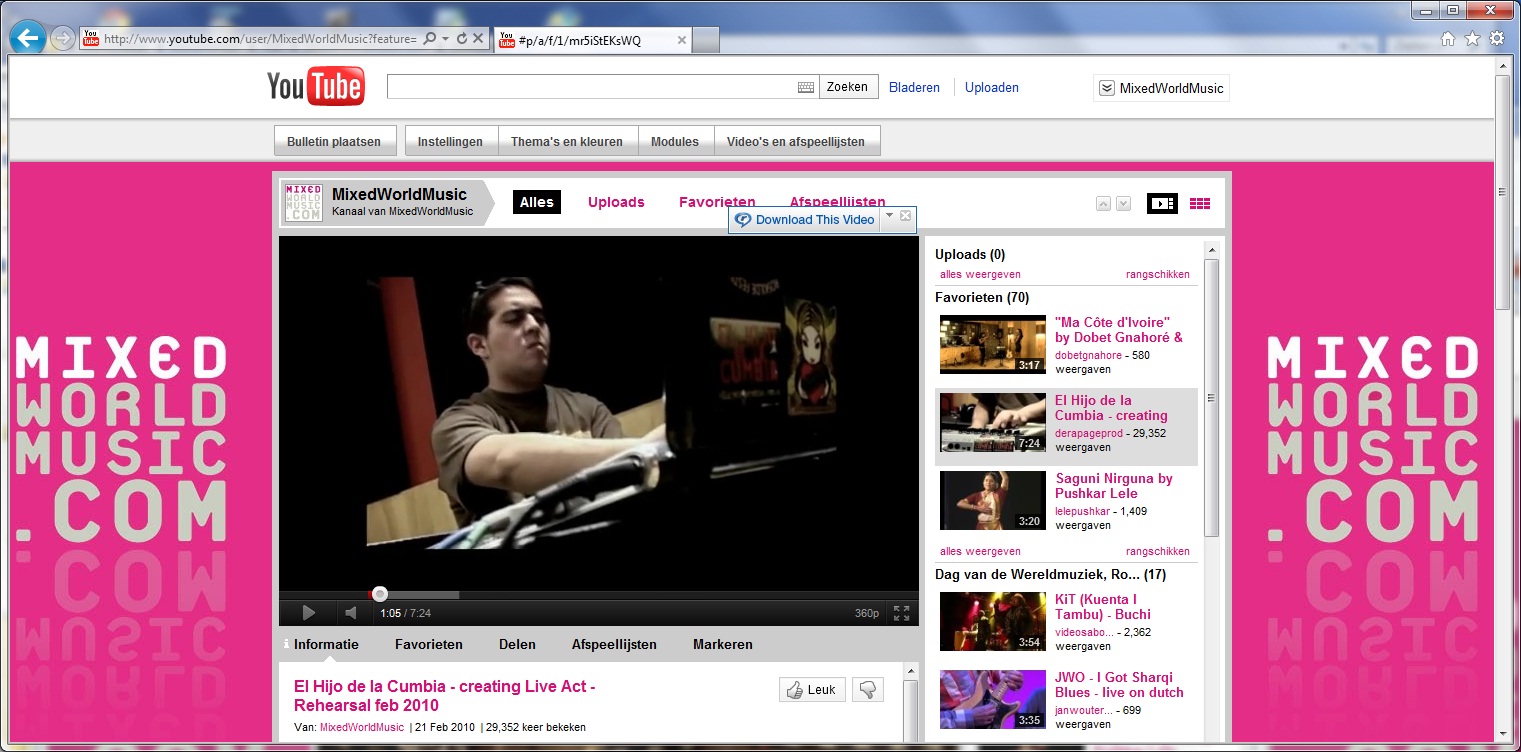Click the Uploaden link
The image size is (1521, 752).
tap(992, 88)
